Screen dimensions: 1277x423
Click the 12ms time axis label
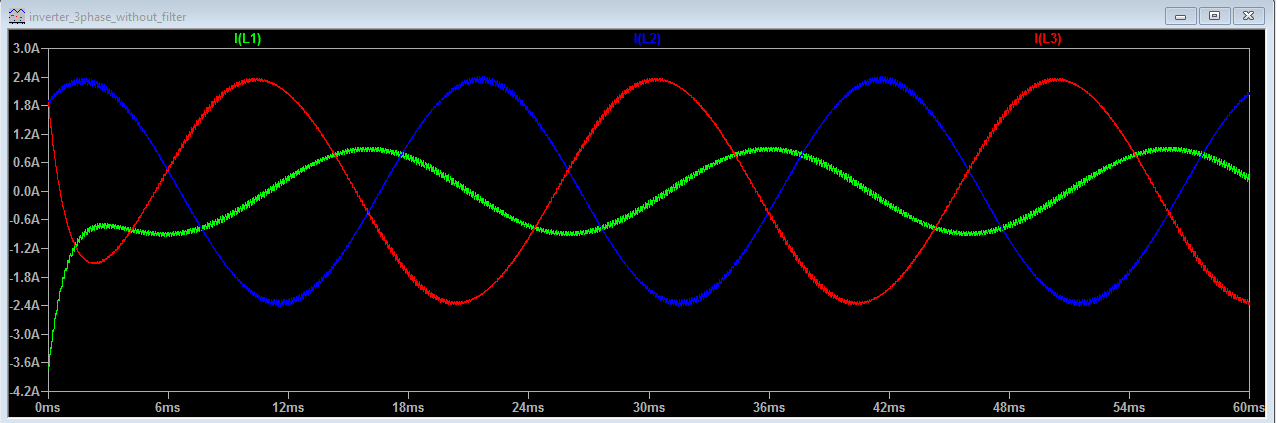click(287, 408)
